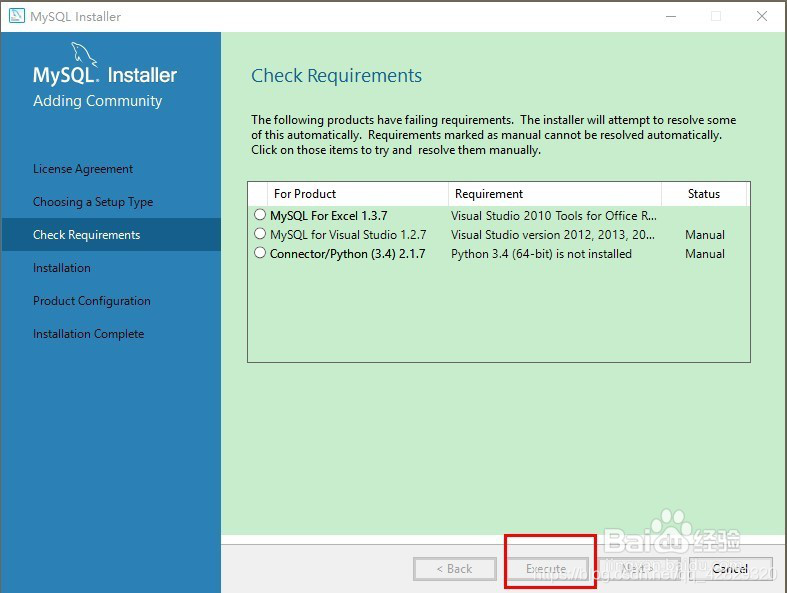Click the Visual Studio version 2012, 2013 requirement
787x593 pixels.
553,235
